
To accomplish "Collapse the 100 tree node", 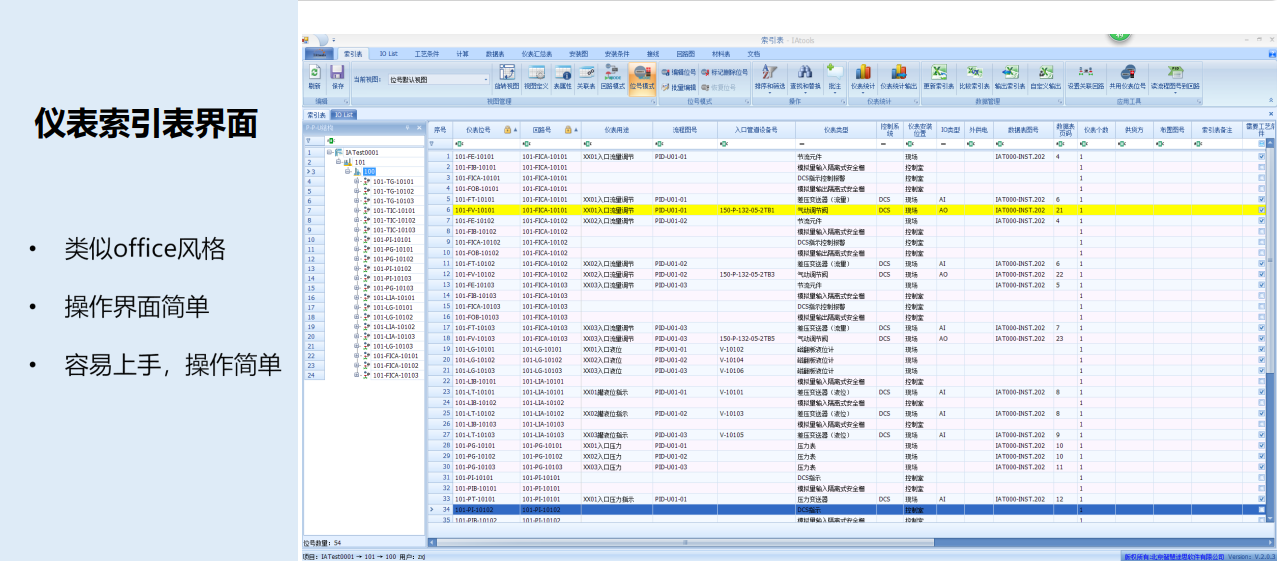I will pyautogui.click(x=347, y=172).
